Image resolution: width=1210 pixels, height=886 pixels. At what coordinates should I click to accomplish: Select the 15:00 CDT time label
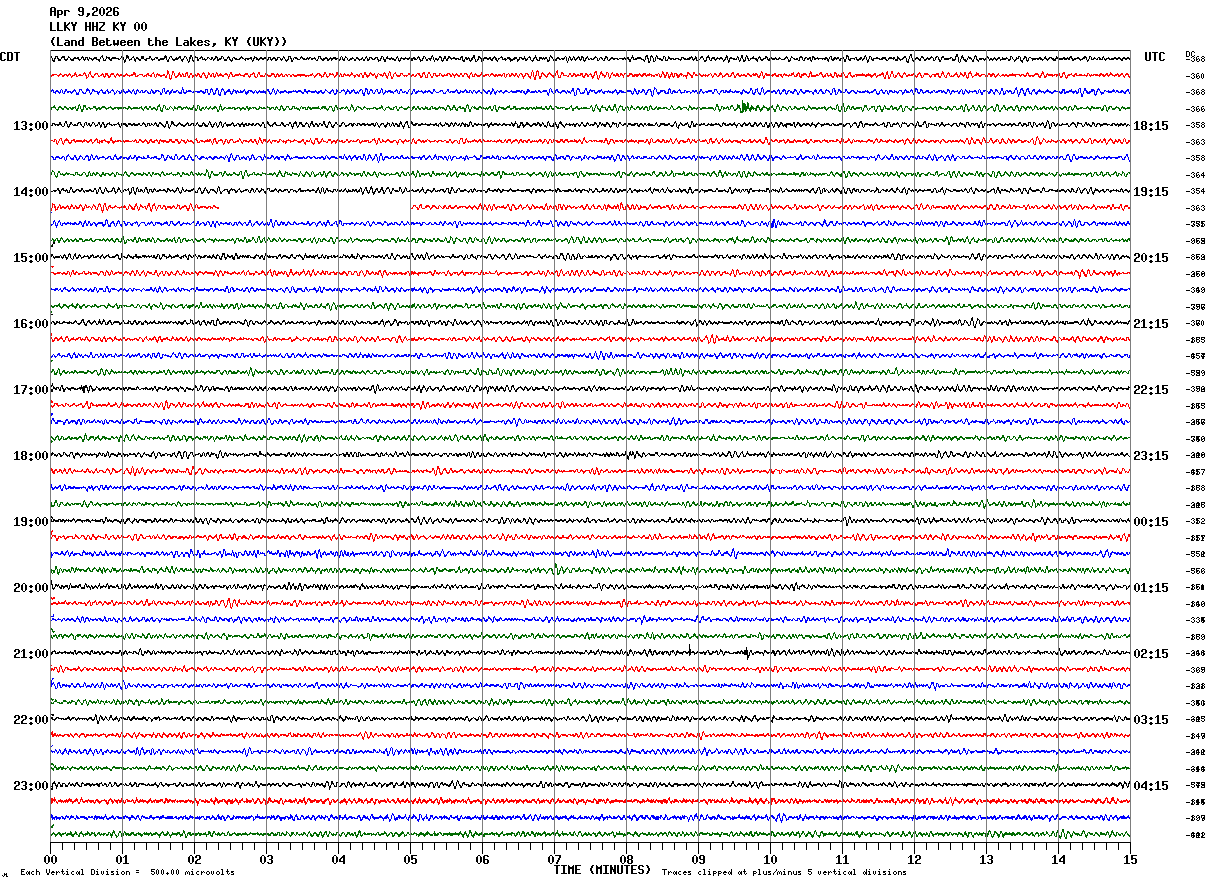31,258
